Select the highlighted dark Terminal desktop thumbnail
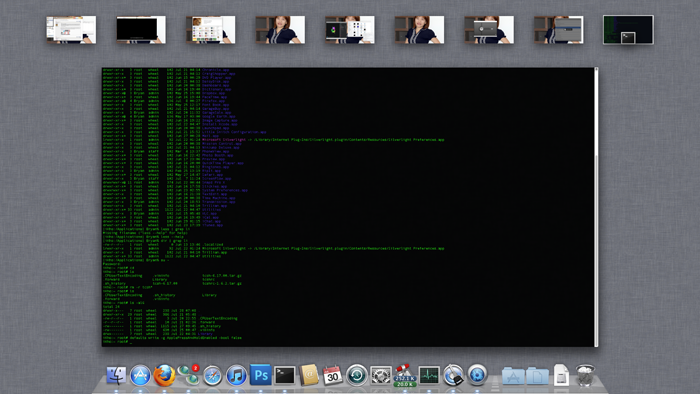Screen dimensions: 700x394 point(628,29)
